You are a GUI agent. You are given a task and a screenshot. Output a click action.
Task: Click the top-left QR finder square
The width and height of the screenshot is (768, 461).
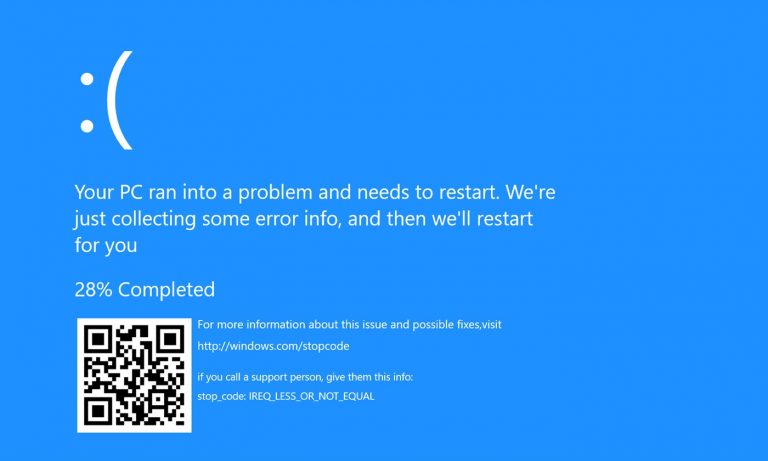(98, 339)
